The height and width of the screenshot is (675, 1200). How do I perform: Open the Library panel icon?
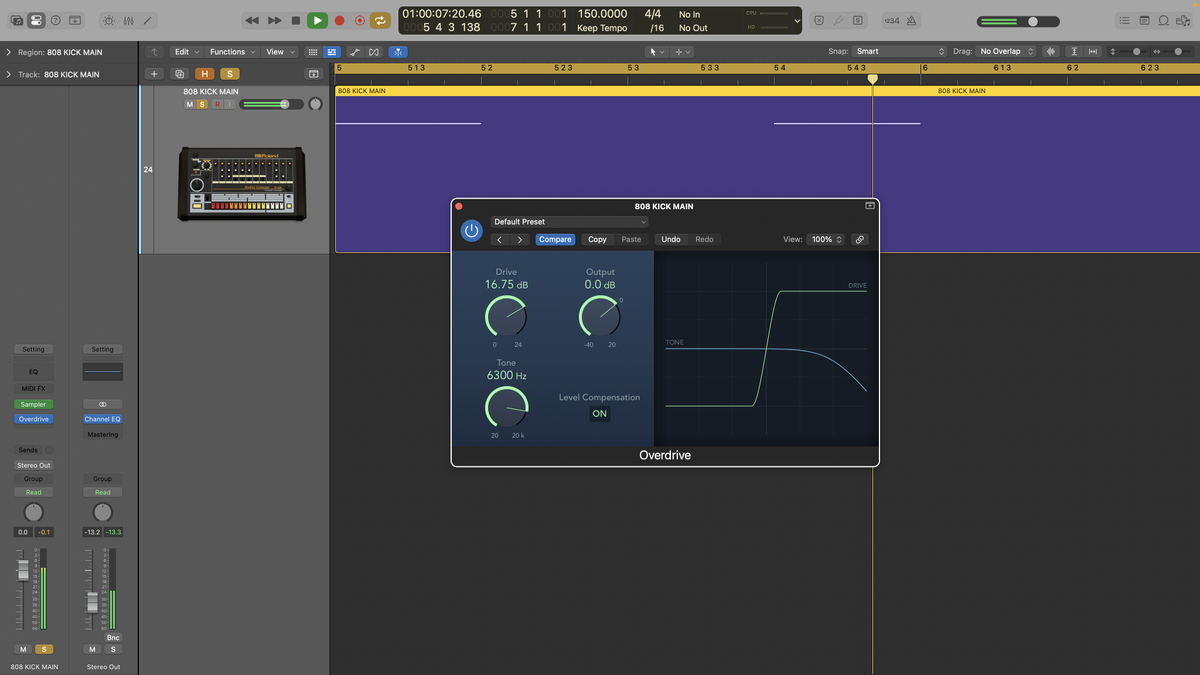coord(17,20)
